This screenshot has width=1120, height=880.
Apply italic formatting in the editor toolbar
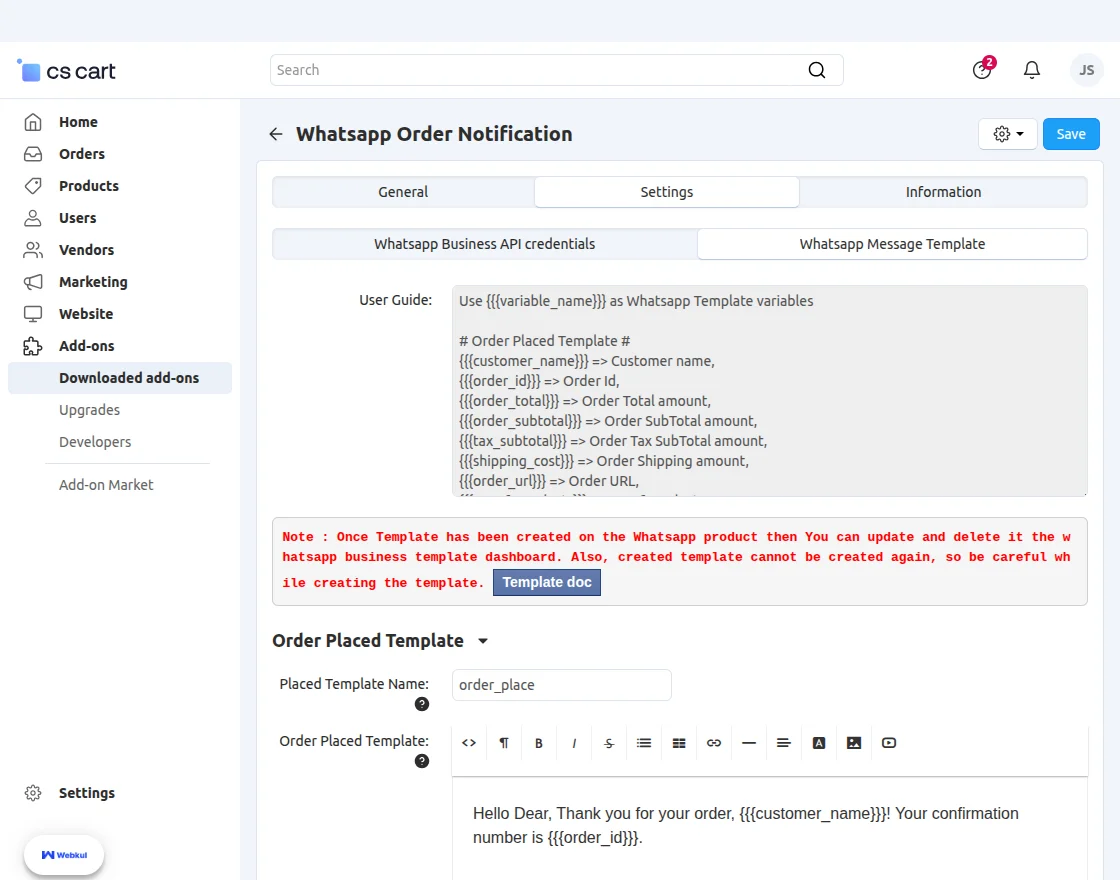tap(574, 743)
